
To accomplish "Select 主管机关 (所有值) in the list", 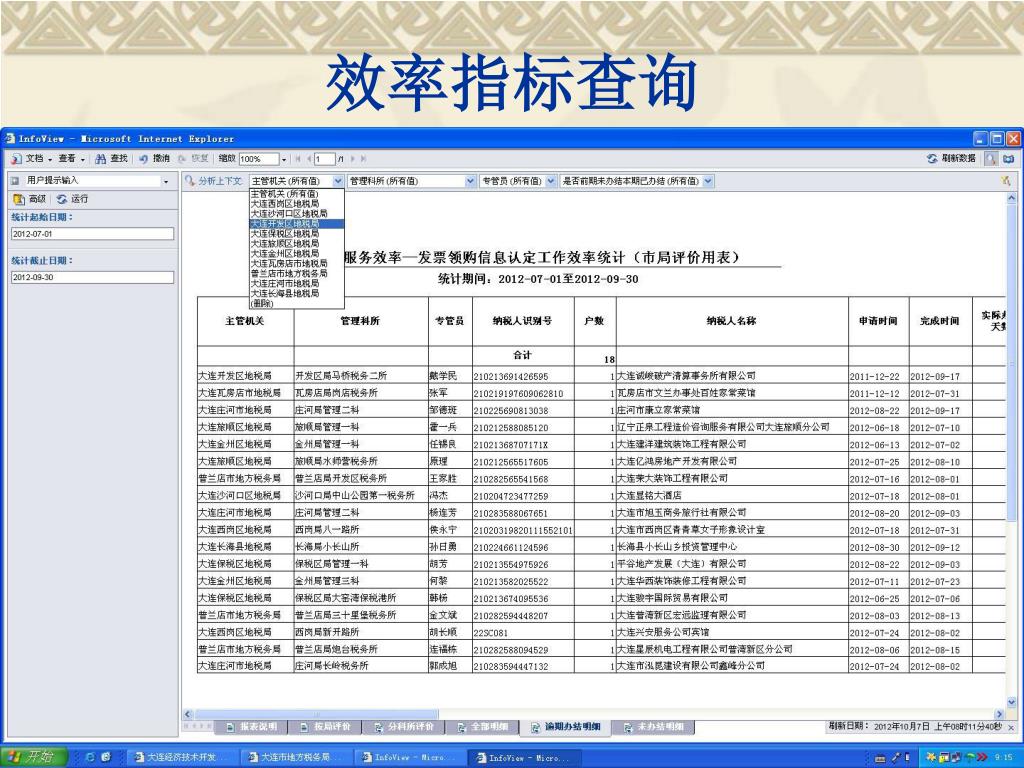I will pyautogui.click(x=296, y=194).
